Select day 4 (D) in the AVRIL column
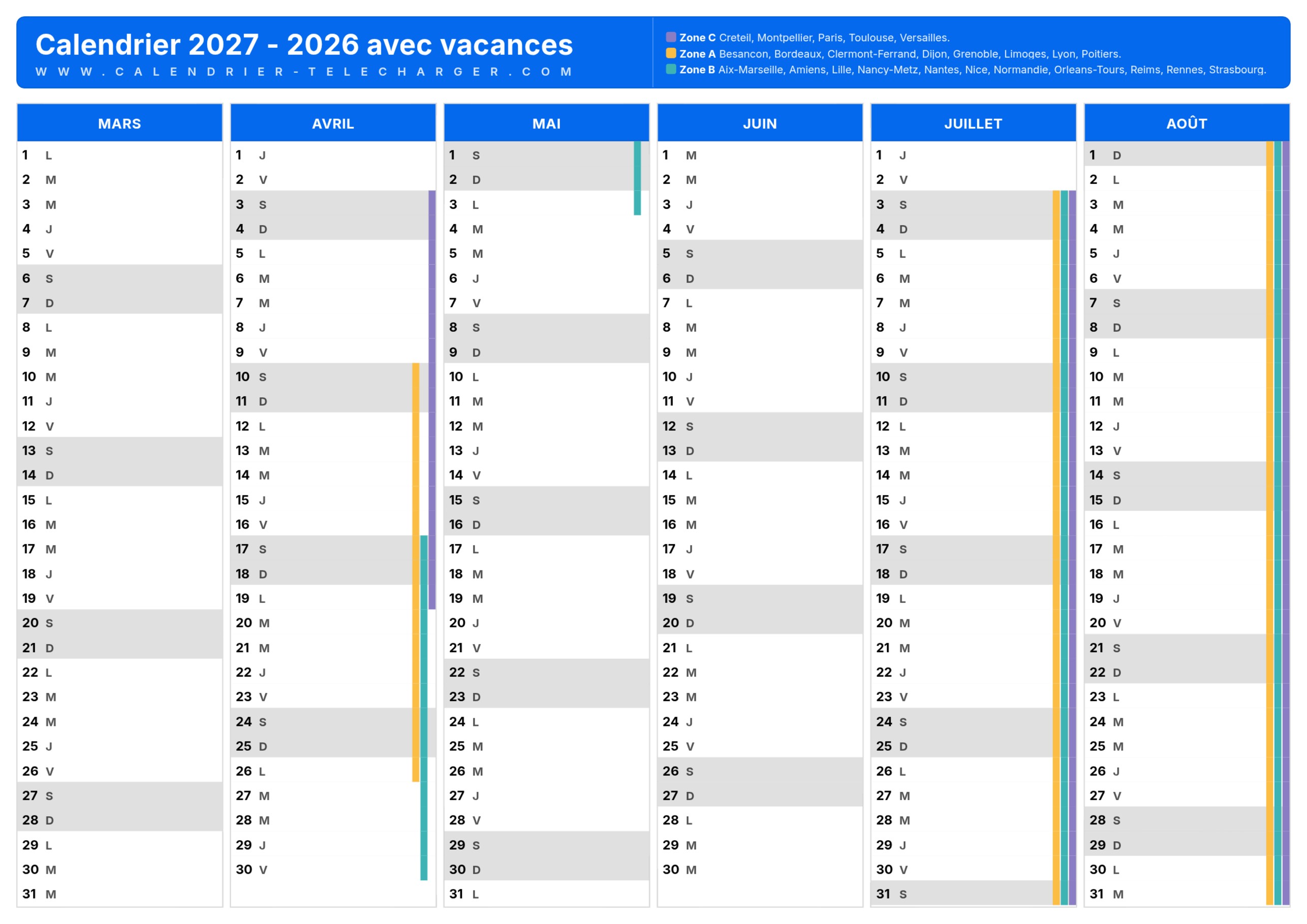 click(333, 228)
